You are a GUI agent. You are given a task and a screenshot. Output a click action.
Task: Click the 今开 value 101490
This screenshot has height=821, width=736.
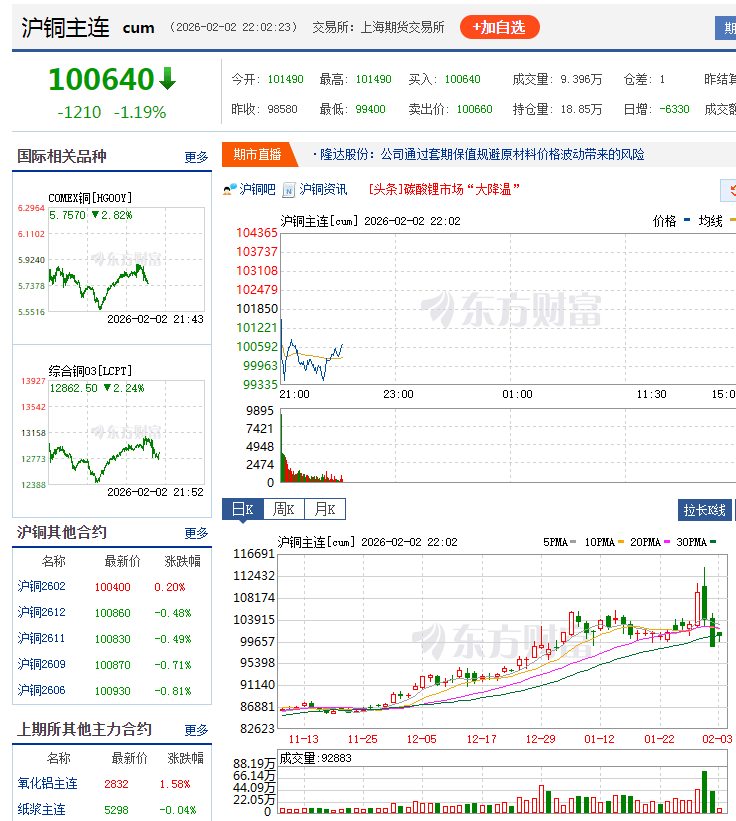click(285, 79)
